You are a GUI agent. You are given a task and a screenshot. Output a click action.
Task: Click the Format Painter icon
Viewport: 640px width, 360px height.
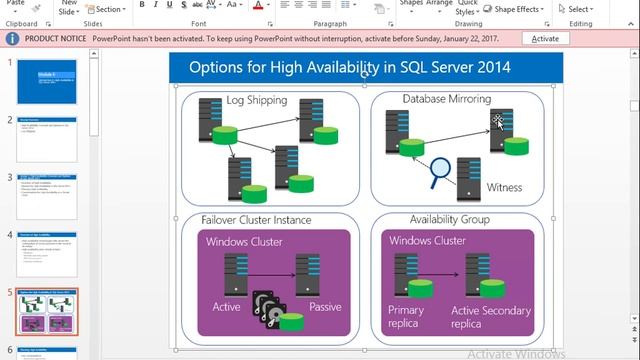pyautogui.click(x=36, y=8)
